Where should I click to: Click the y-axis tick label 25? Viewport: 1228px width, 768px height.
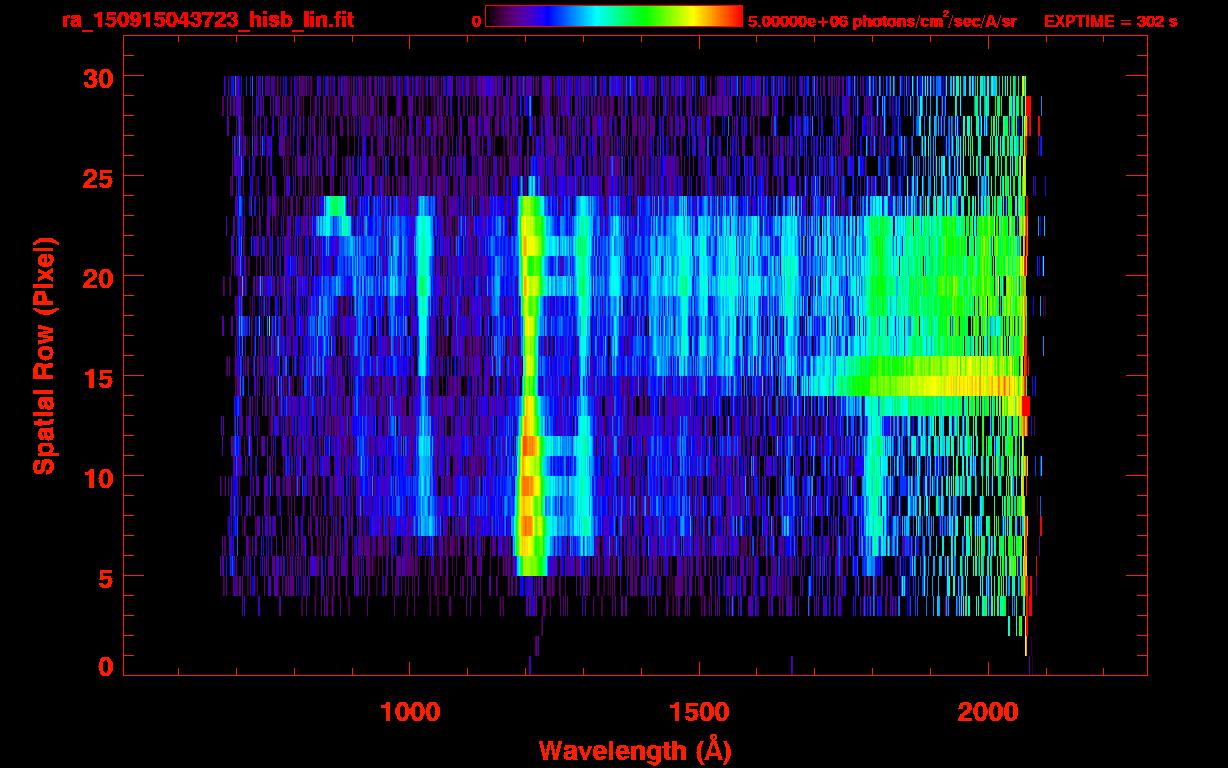point(97,177)
